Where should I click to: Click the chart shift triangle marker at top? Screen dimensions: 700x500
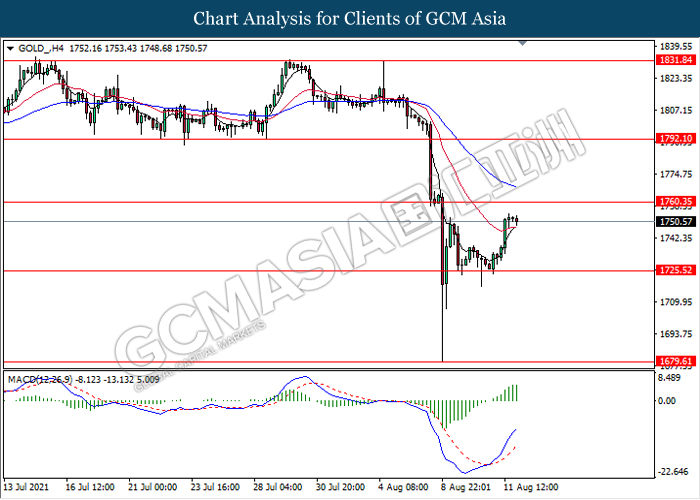522,43
